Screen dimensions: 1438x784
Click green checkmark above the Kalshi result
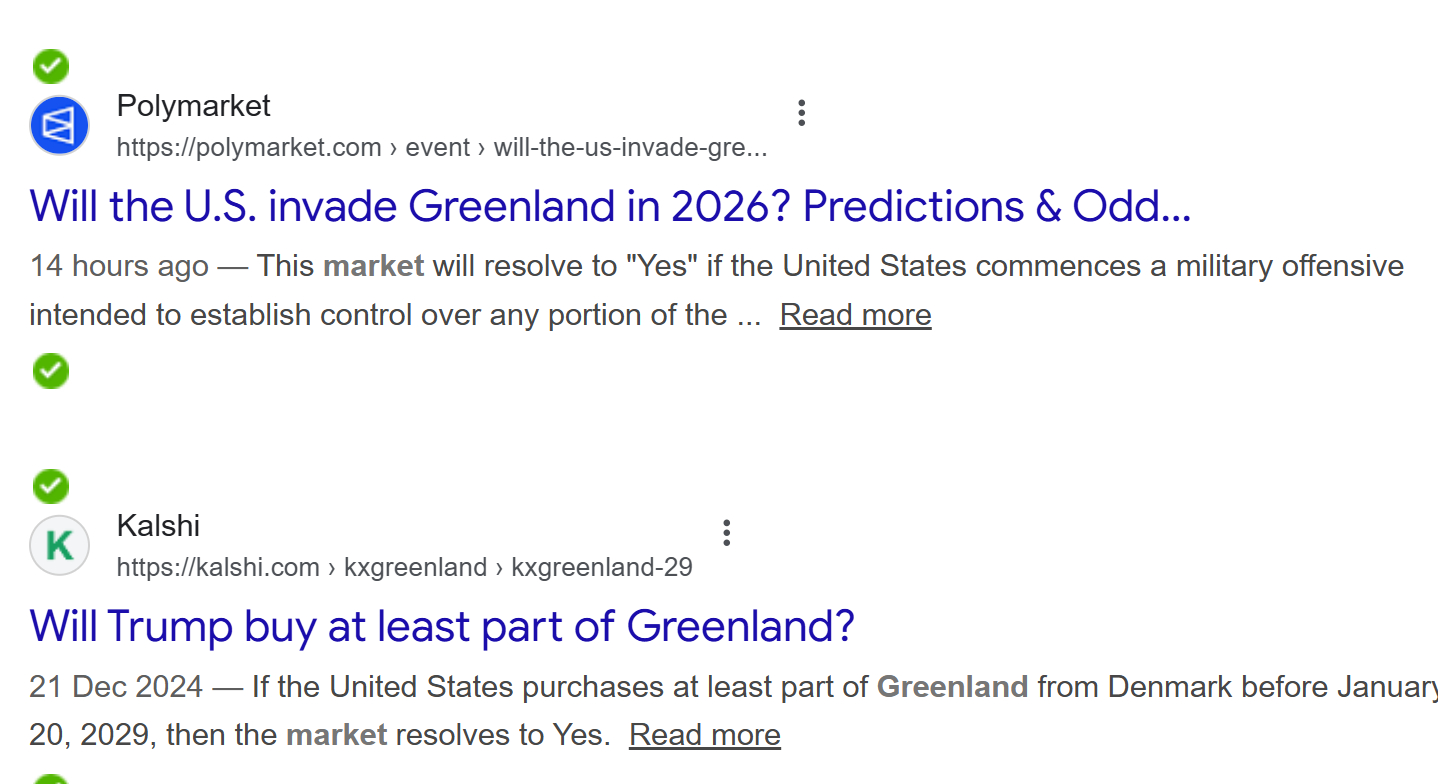[51, 487]
